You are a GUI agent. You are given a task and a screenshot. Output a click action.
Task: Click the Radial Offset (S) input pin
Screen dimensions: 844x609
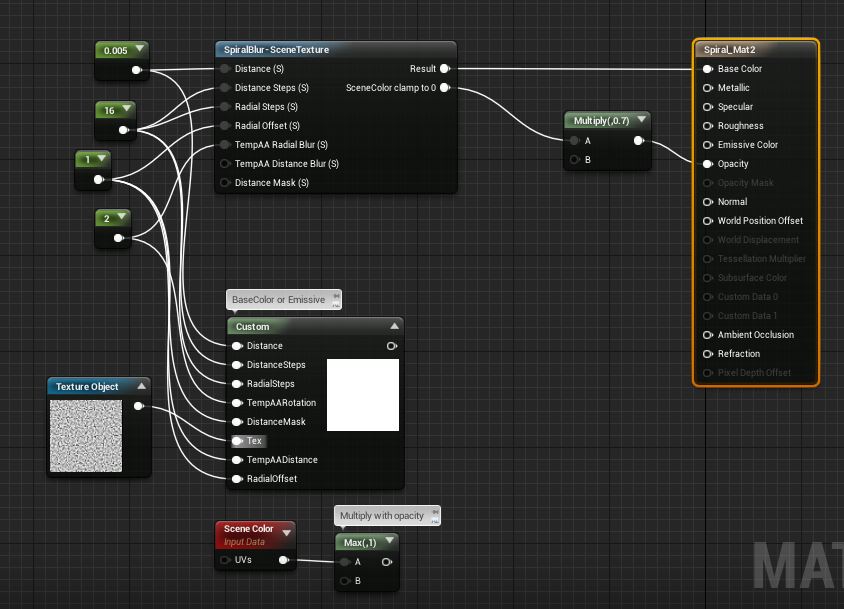point(226,125)
